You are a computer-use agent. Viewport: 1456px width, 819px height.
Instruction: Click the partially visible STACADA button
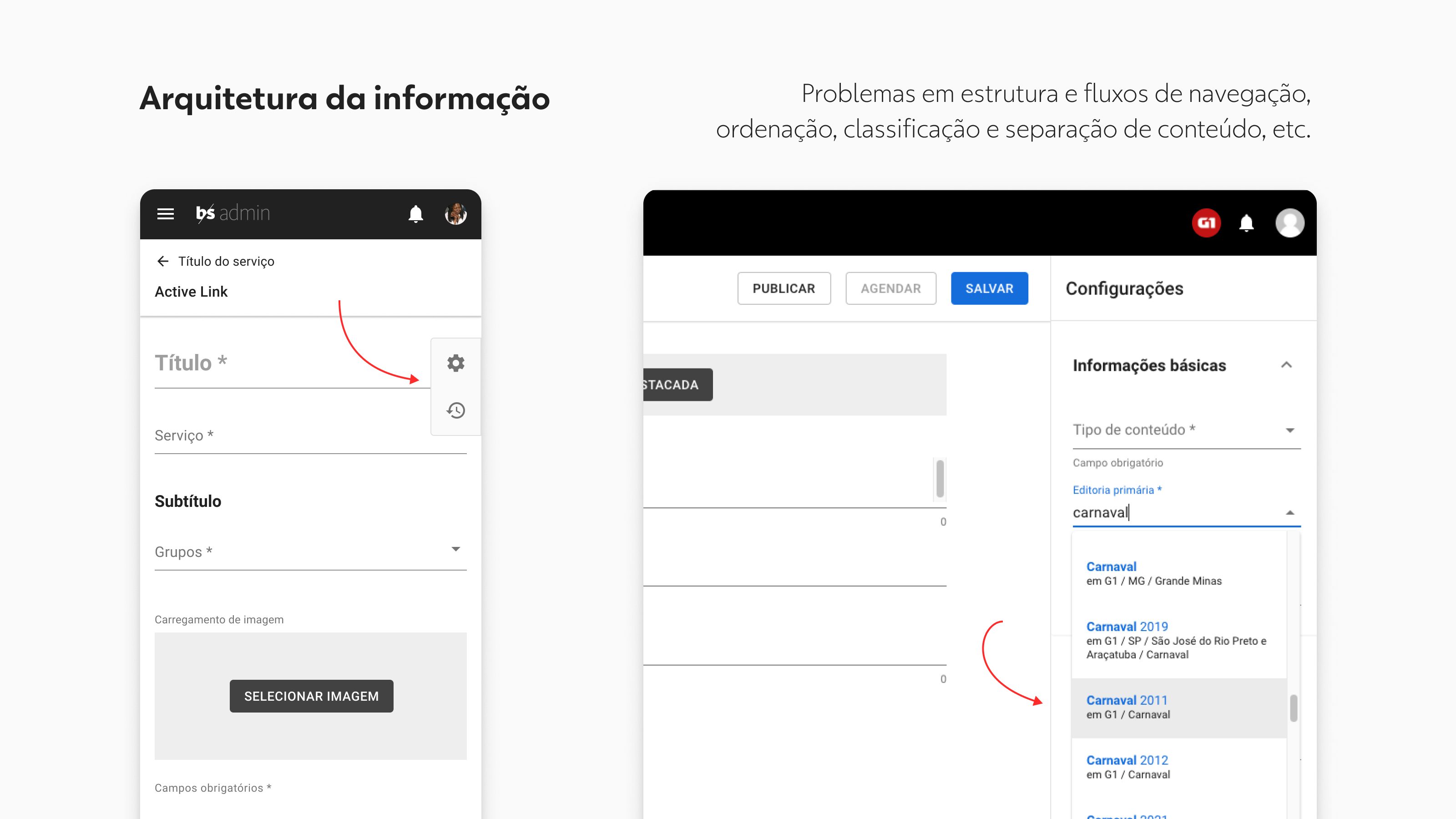(677, 384)
